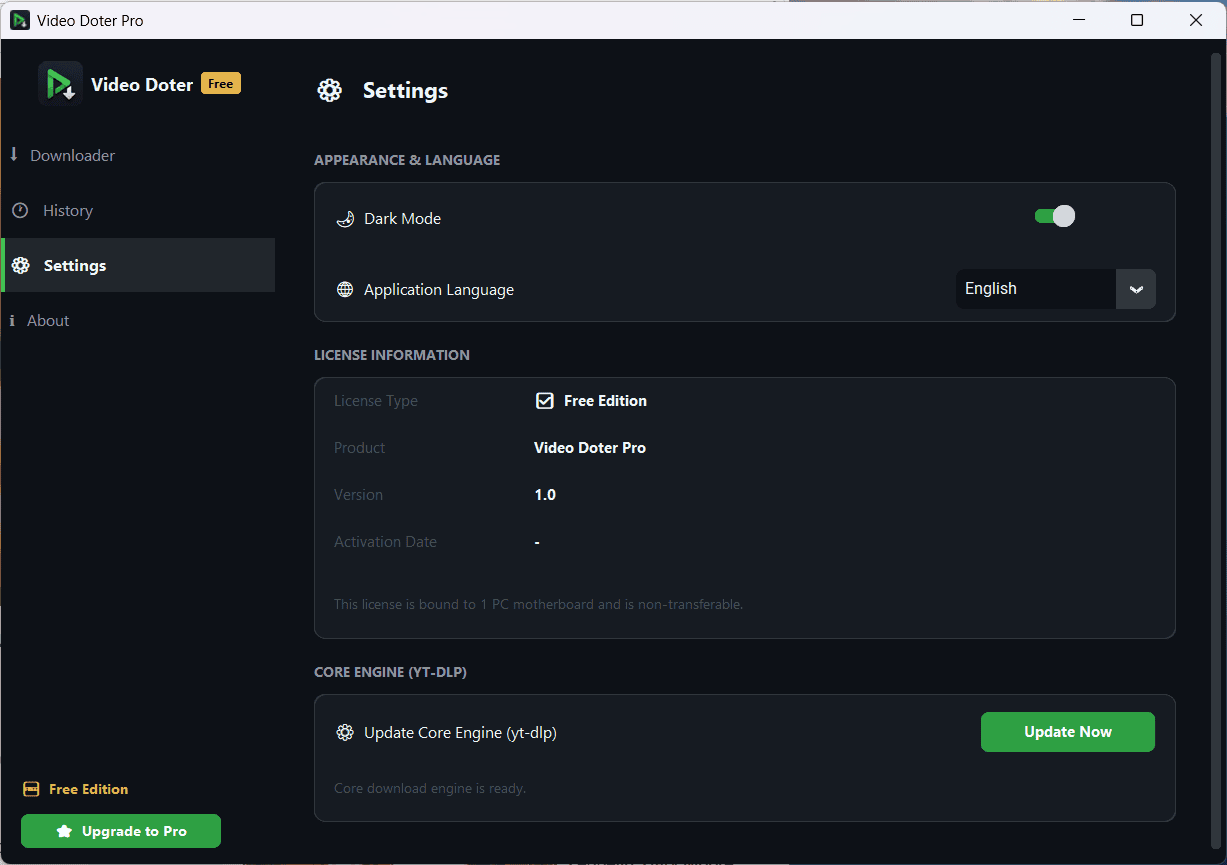Click the Settings gear icon in sidebar
Screen dimensions: 1227x865
(20, 265)
